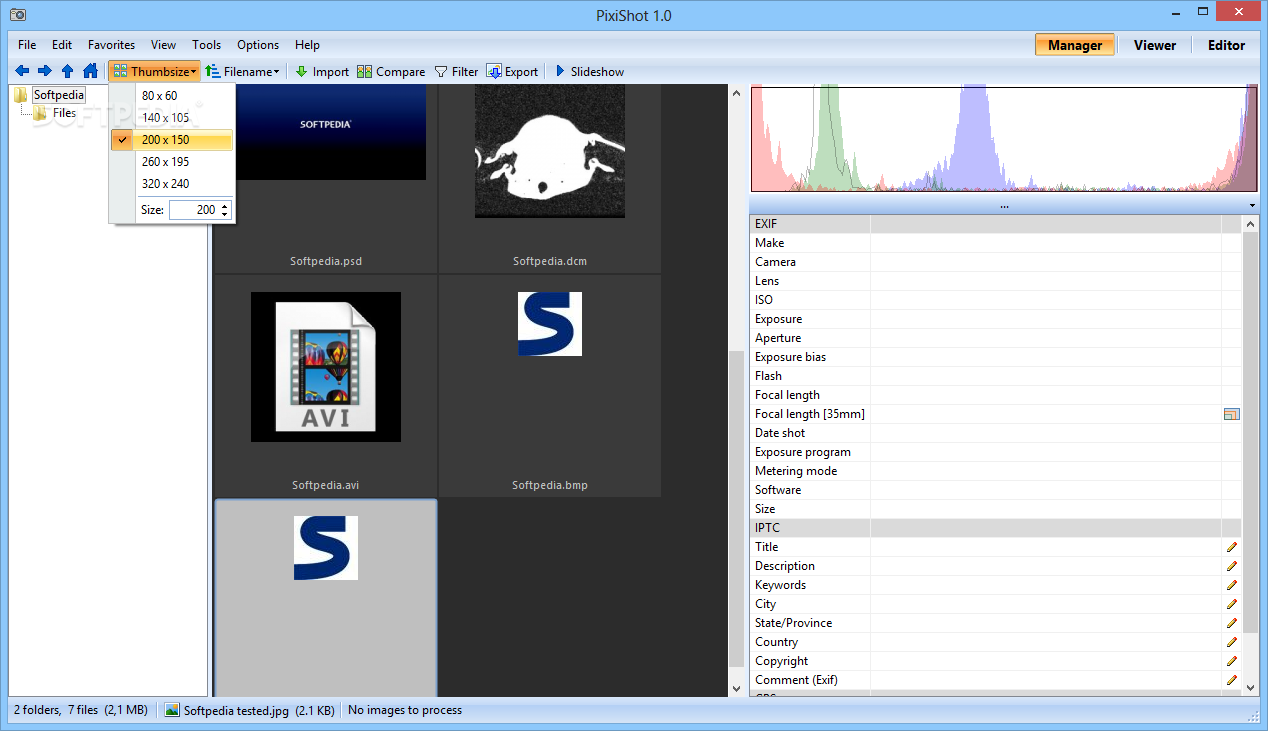Select the Softpedia folder in tree

point(59,95)
